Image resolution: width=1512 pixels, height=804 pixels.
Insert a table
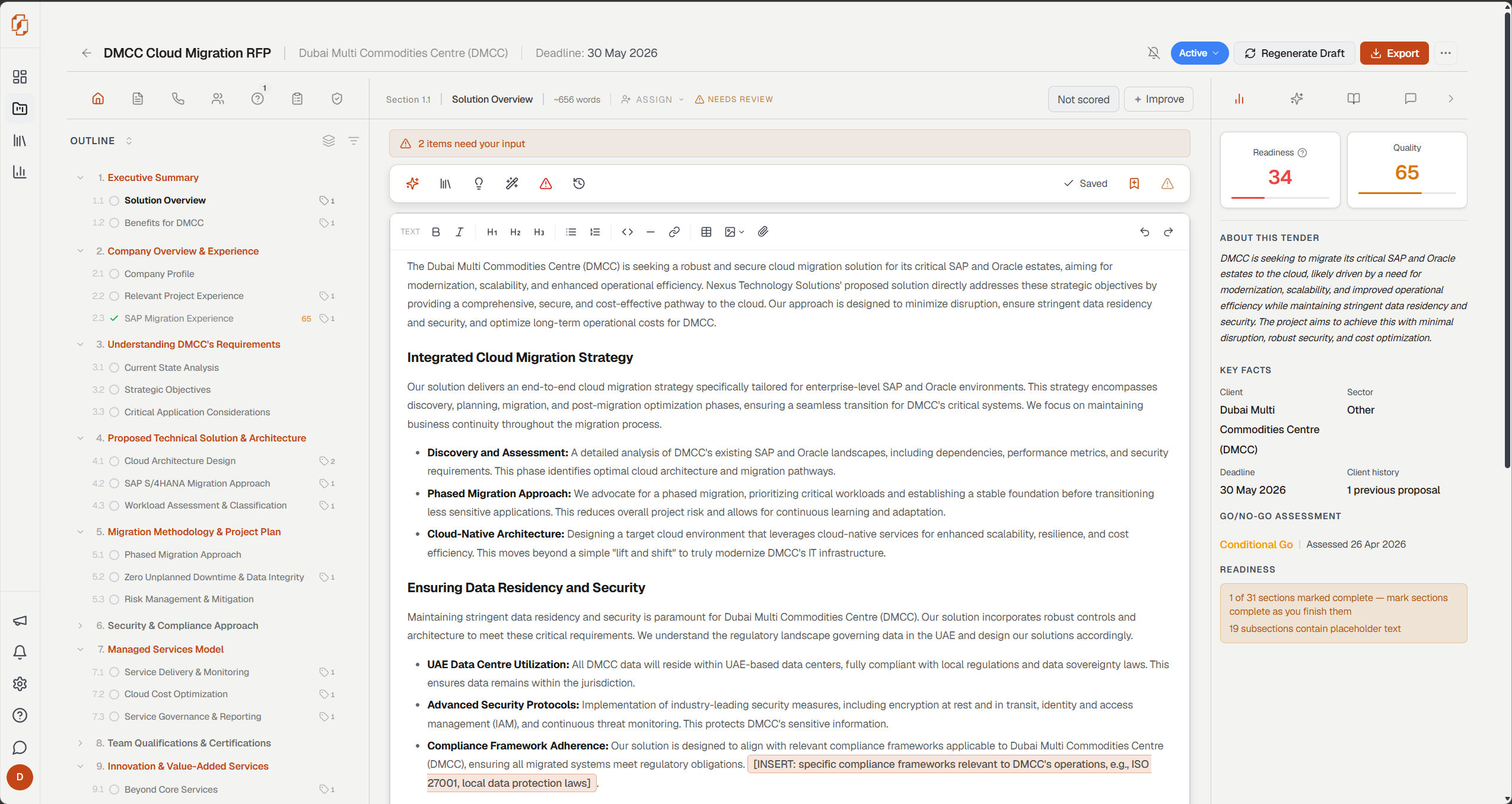point(706,232)
